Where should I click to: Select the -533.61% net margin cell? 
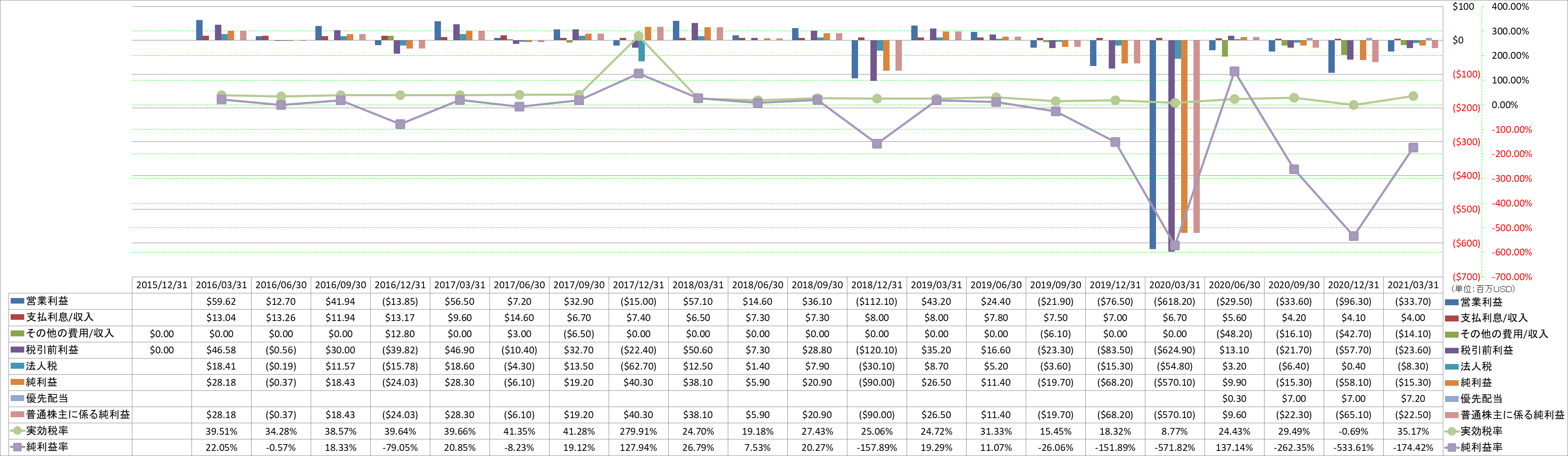[1353, 447]
